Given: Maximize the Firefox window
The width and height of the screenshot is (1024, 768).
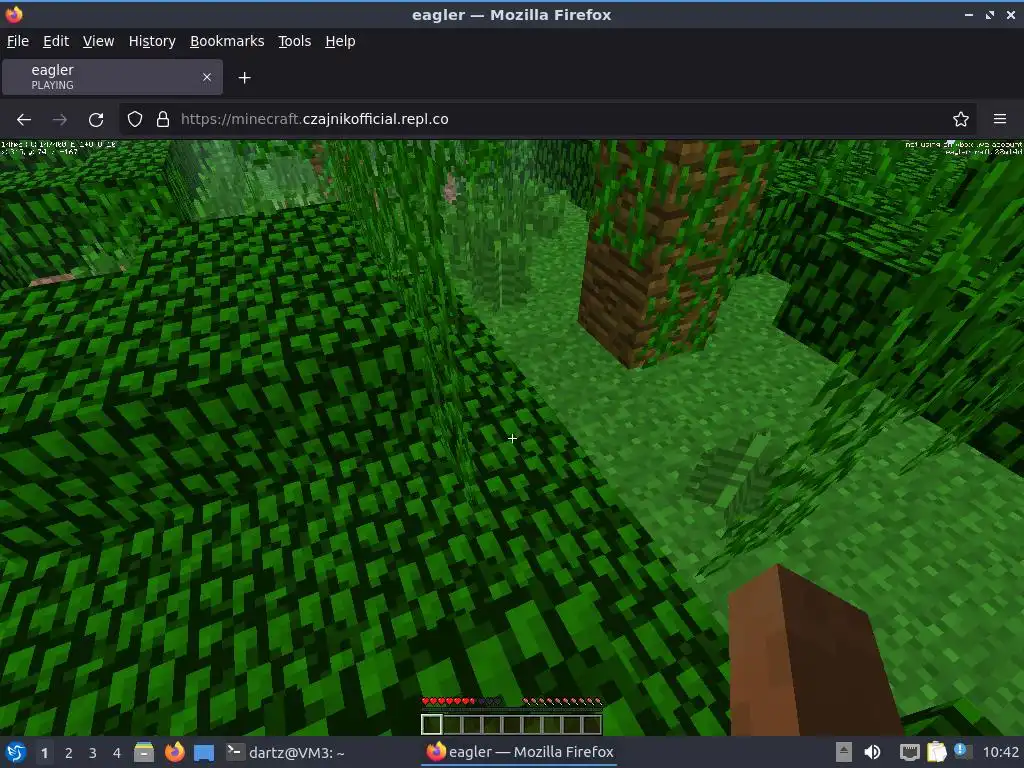Looking at the screenshot, I should [x=990, y=14].
